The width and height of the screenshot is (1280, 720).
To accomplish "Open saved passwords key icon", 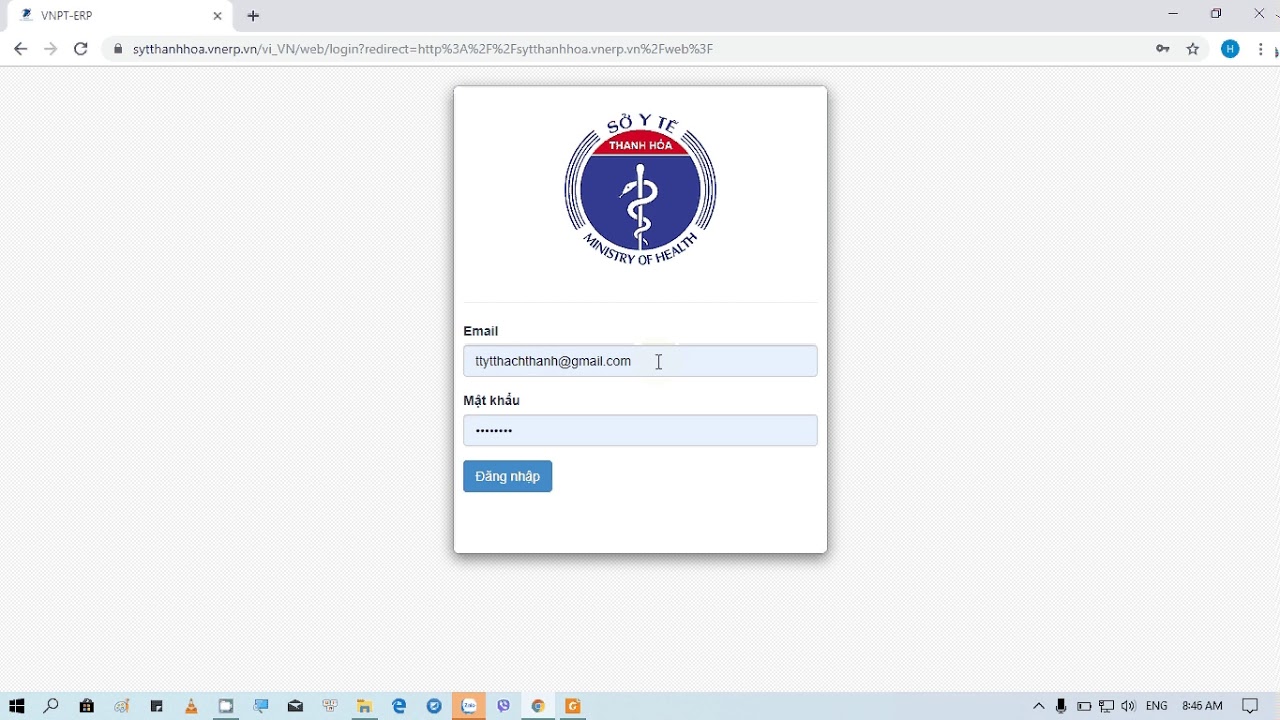I will coord(1162,49).
